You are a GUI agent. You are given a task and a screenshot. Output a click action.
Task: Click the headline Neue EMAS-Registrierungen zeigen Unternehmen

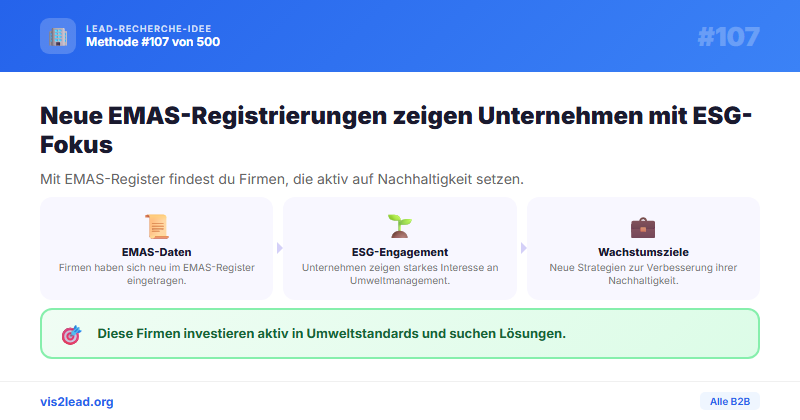[396, 130]
